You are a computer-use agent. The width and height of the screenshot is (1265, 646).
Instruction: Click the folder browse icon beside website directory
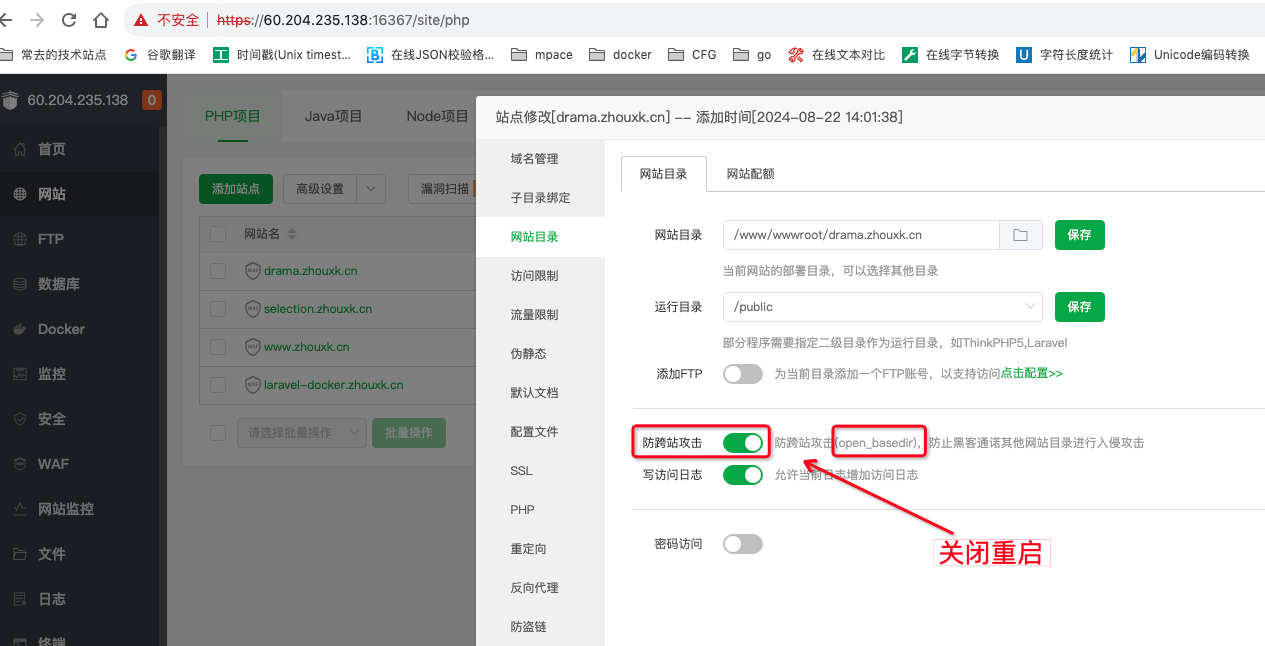click(x=1020, y=235)
